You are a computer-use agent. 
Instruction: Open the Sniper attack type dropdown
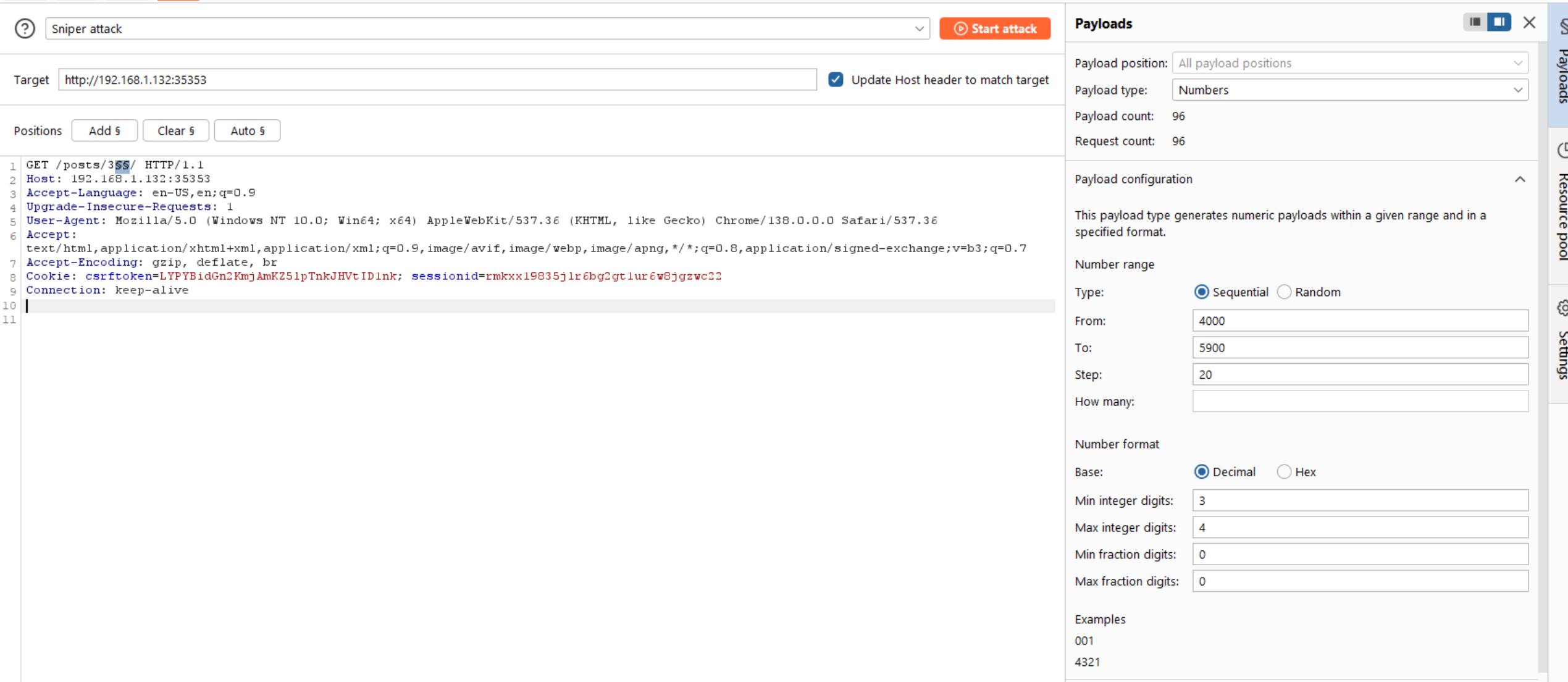[x=487, y=28]
